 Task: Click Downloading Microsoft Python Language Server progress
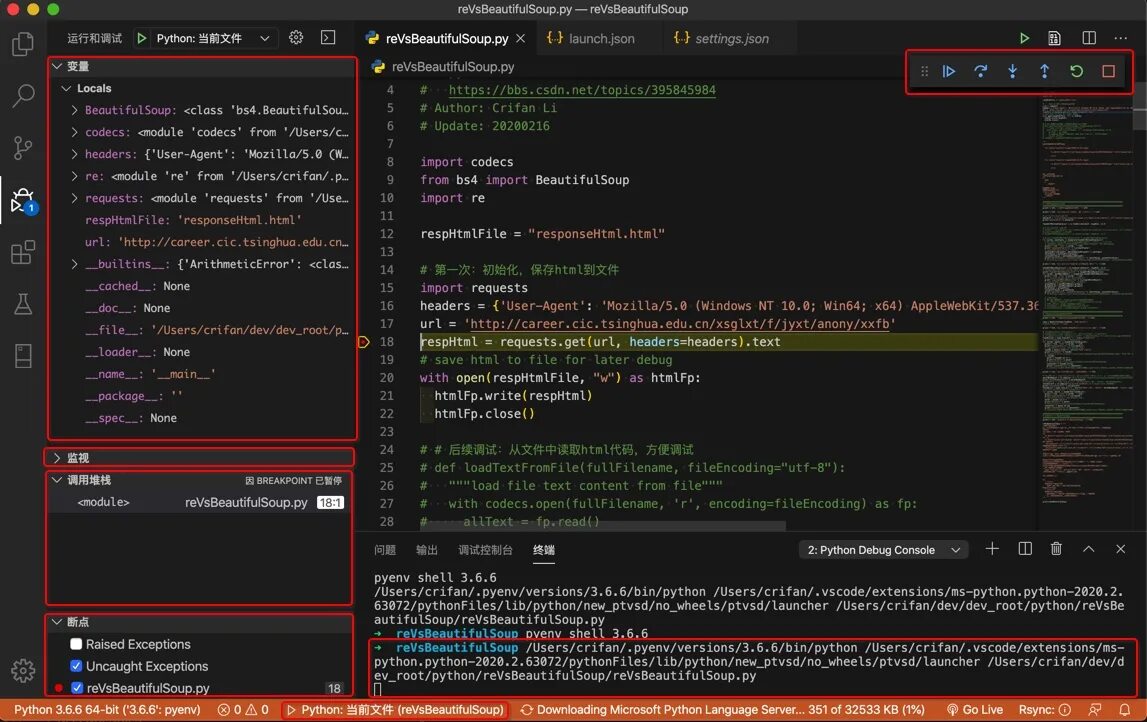[722, 710]
